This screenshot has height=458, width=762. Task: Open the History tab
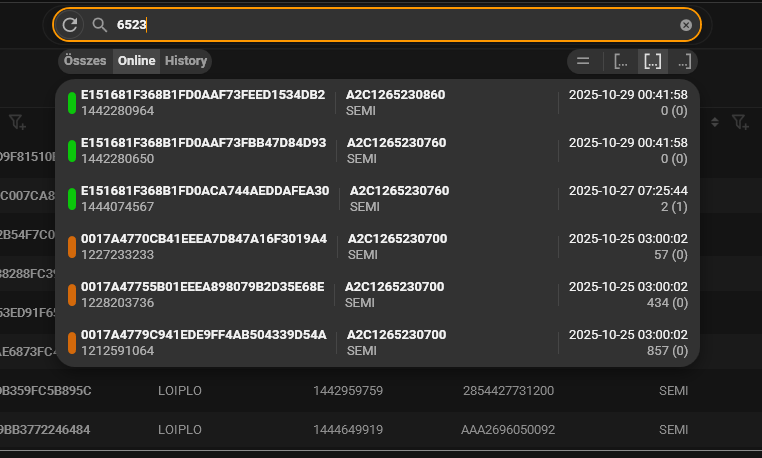click(x=186, y=61)
